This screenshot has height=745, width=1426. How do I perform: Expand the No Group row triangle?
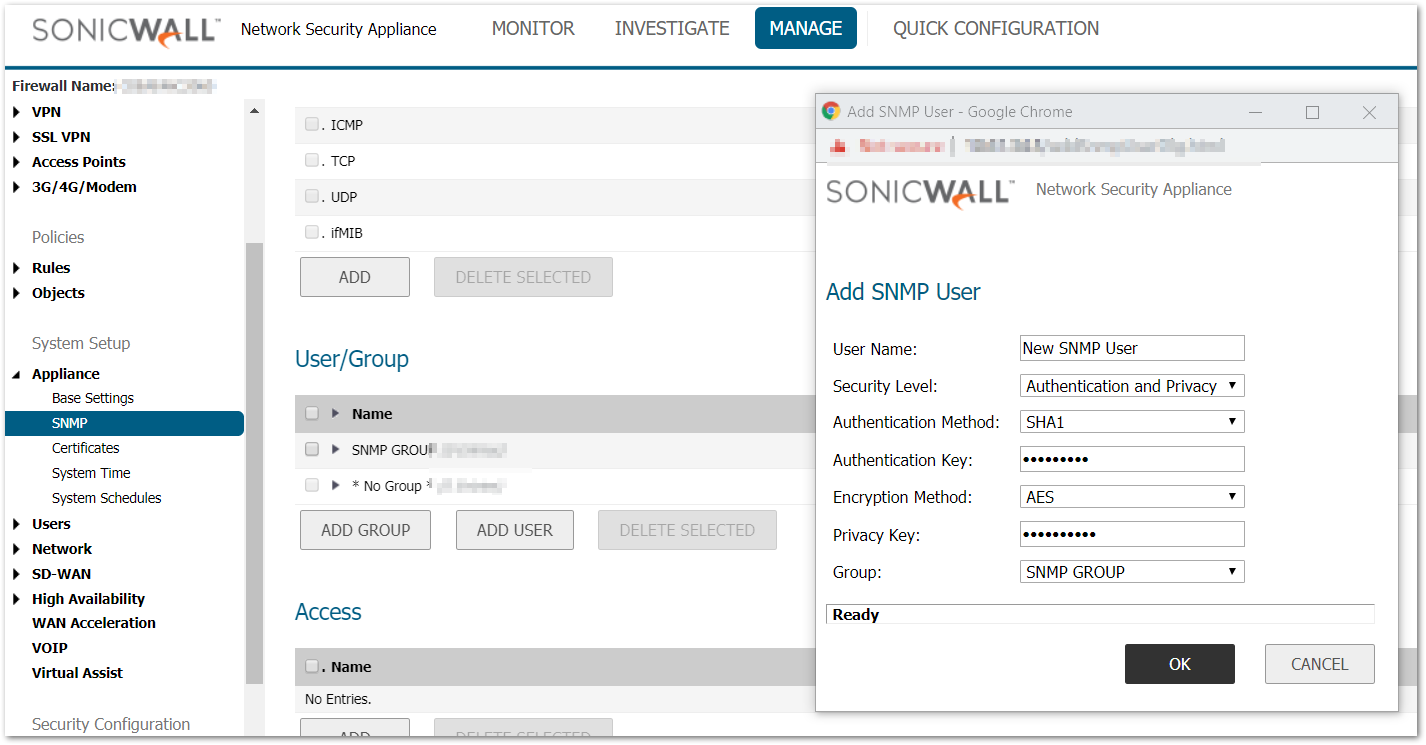tap(336, 485)
